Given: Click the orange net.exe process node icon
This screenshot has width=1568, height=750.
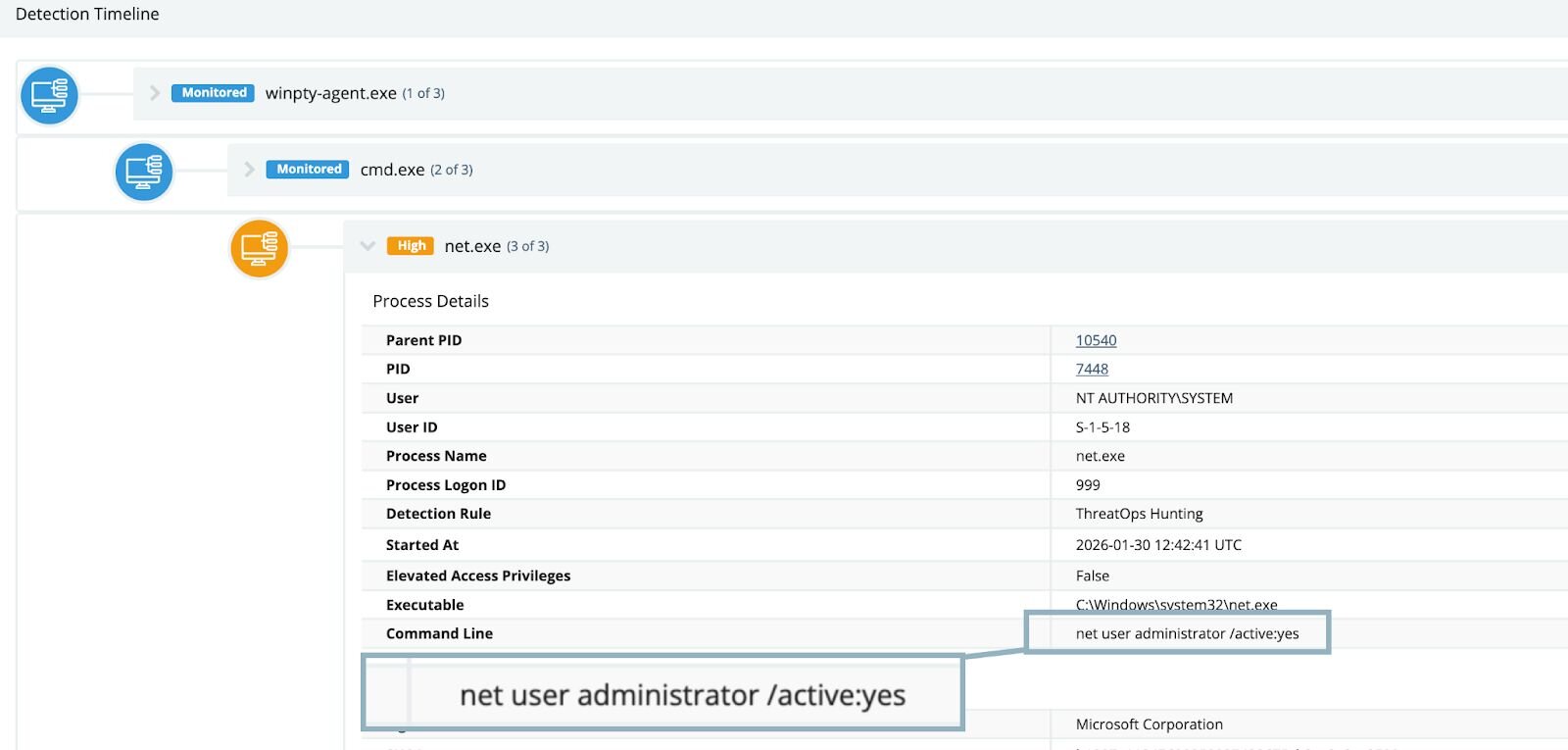Looking at the screenshot, I should tap(260, 248).
